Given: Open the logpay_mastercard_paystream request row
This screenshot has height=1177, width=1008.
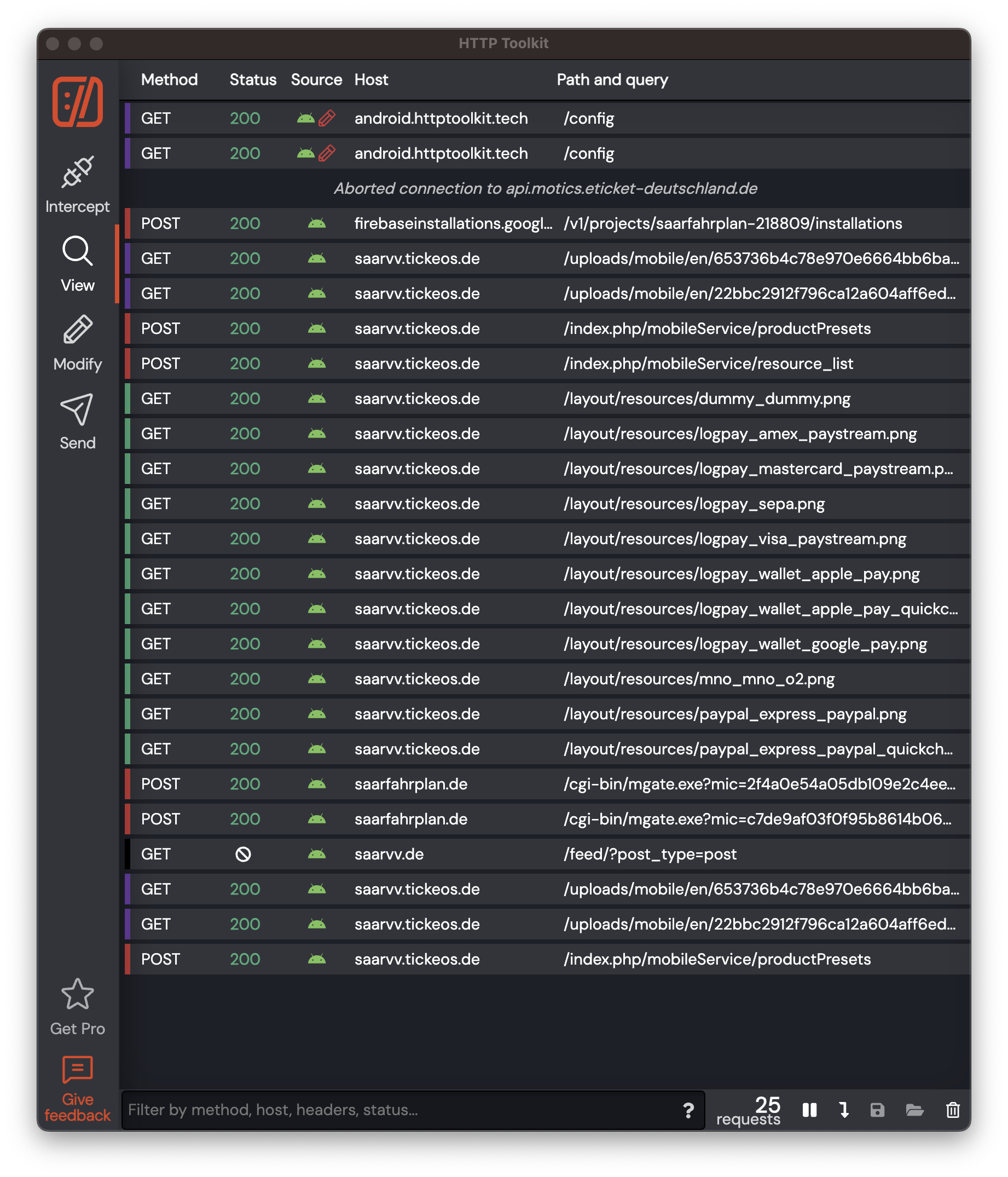Looking at the screenshot, I should tap(547, 469).
